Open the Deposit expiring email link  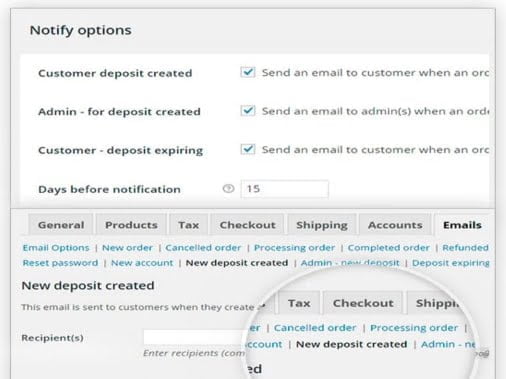pos(451,263)
